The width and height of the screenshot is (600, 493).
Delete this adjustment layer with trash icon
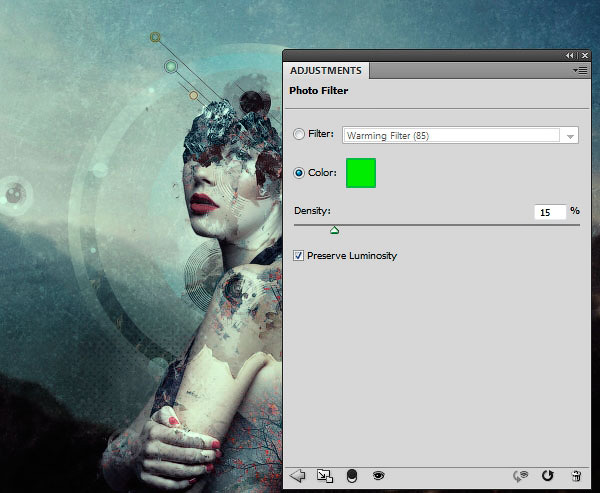(x=576, y=476)
